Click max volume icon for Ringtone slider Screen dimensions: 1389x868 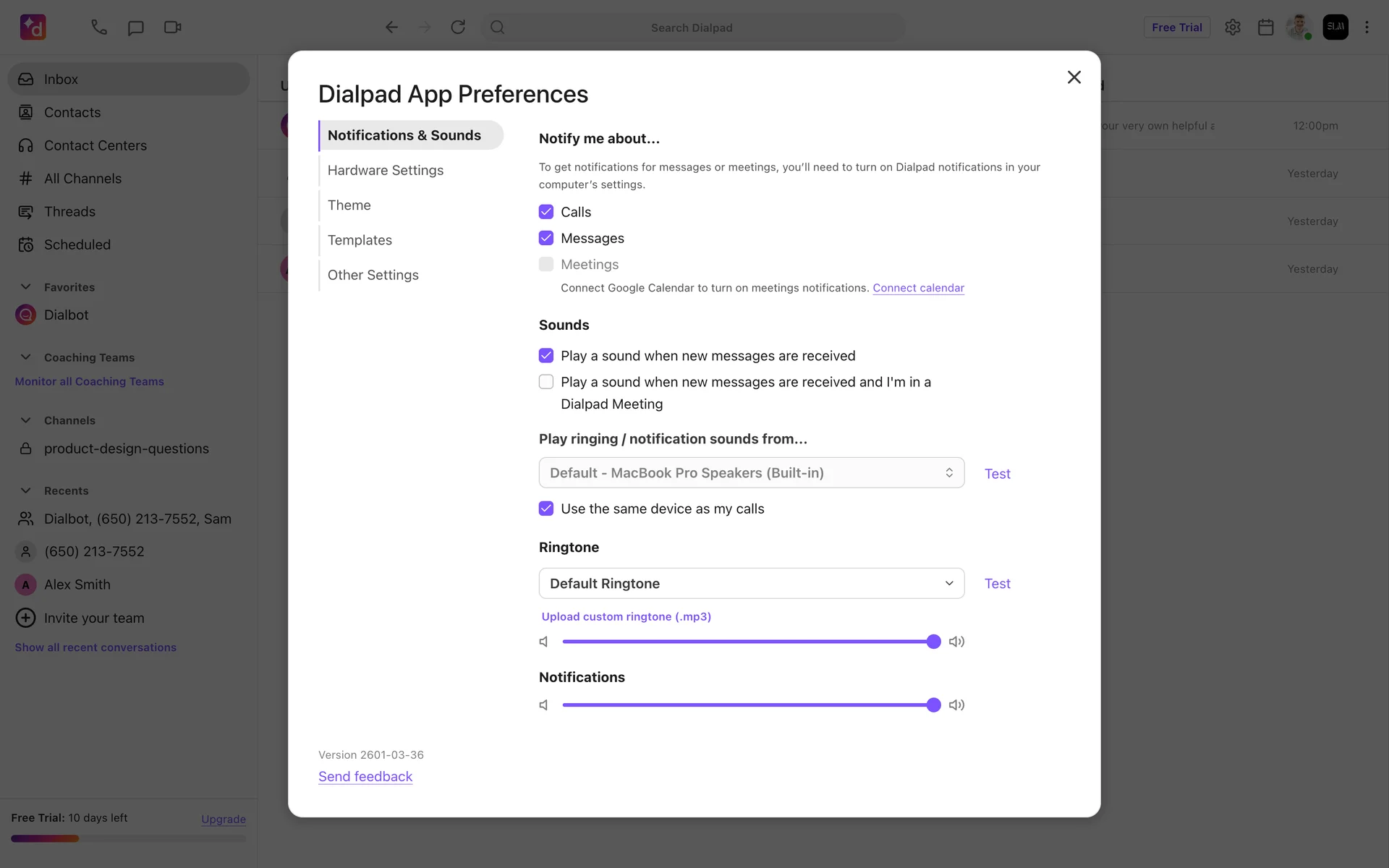[x=956, y=642]
